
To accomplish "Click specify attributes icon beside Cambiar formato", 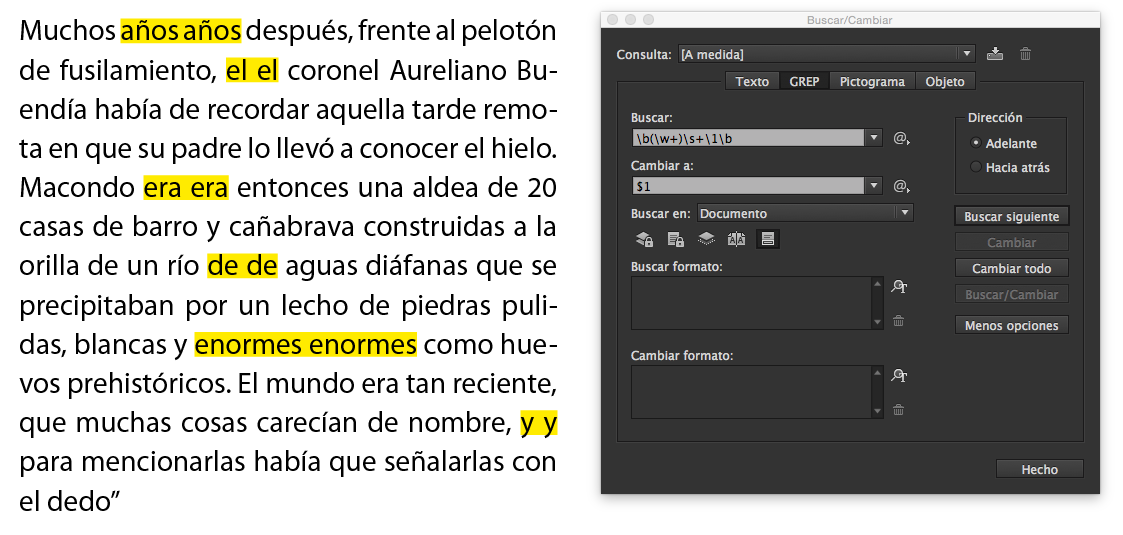I will (x=899, y=376).
